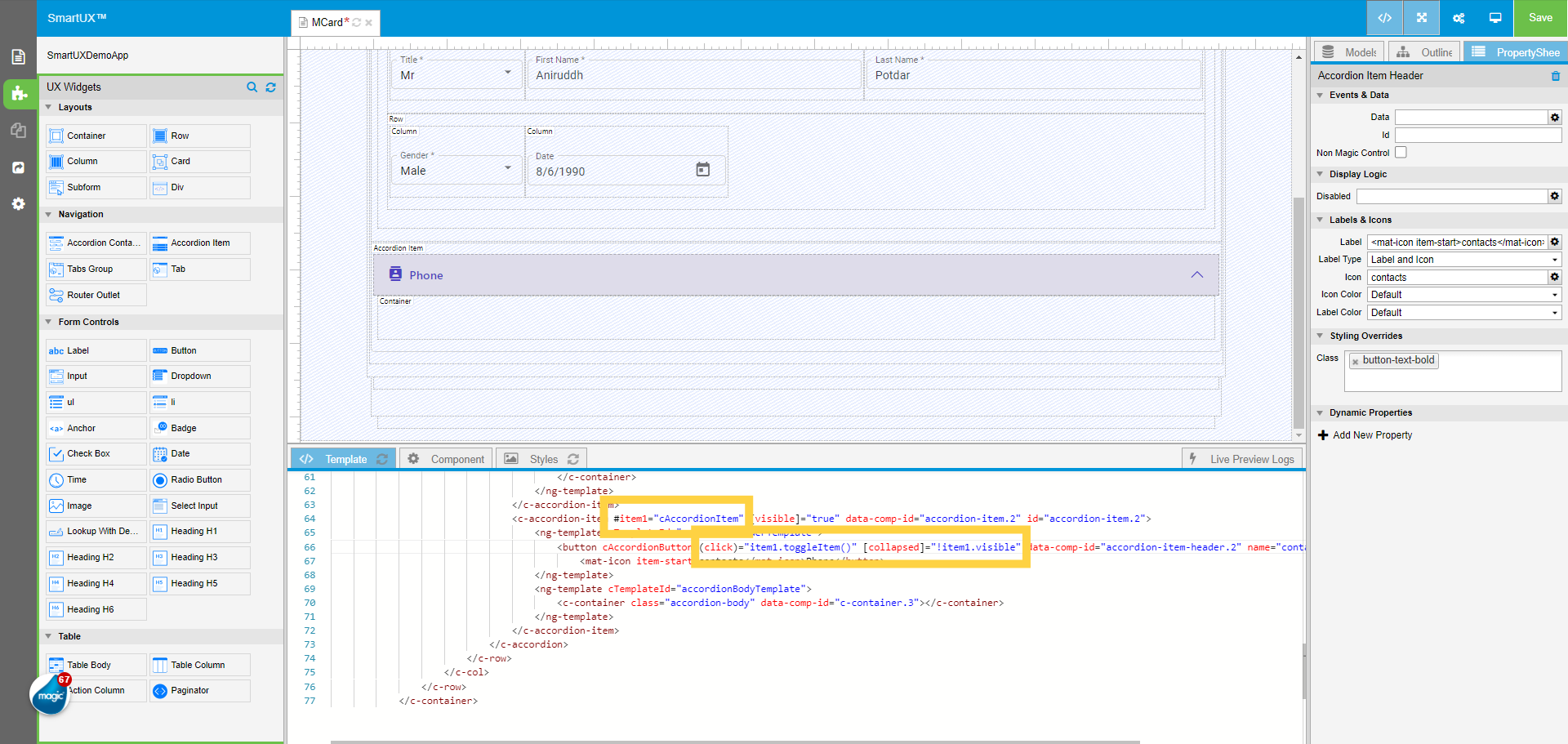The image size is (1568, 744).
Task: Enable the Non Magic Control checkbox
Action: click(1401, 152)
